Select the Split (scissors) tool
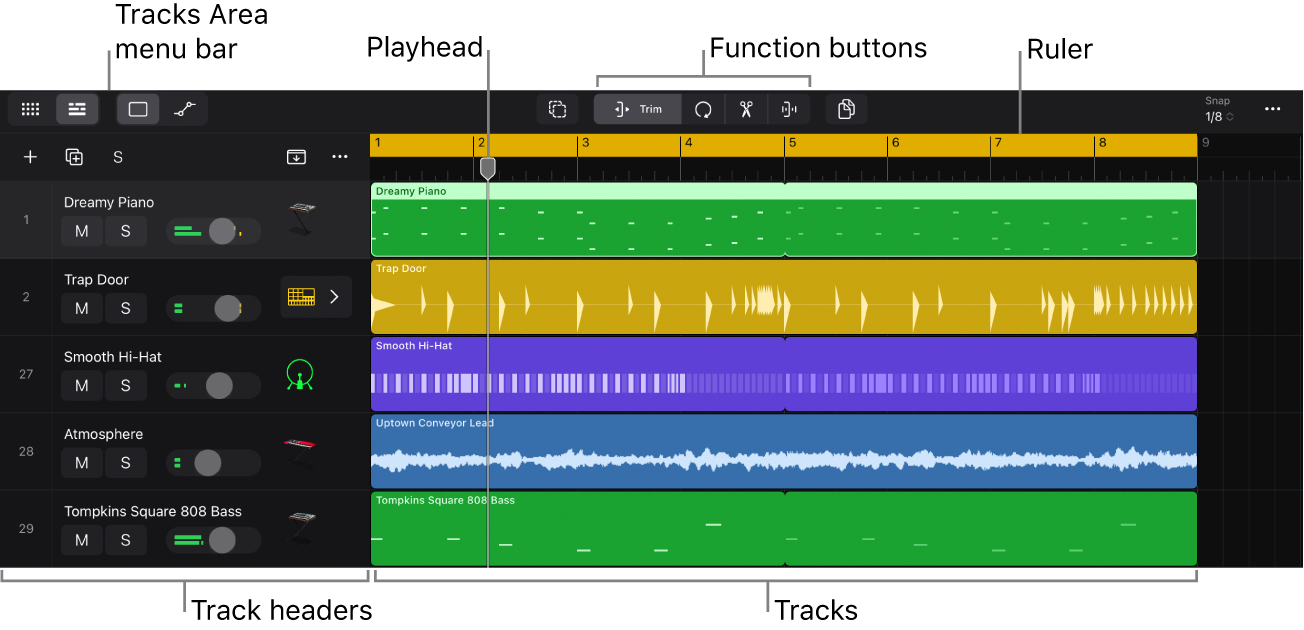The height and width of the screenshot is (630, 1304). (744, 109)
